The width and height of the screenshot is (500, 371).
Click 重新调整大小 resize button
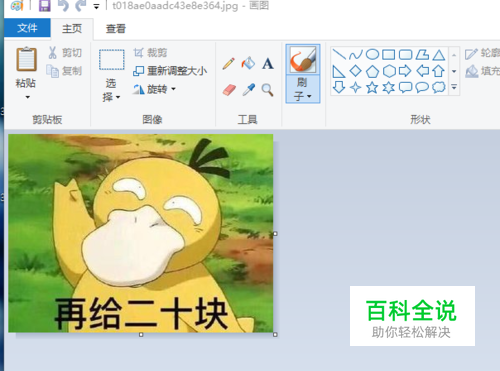[170, 71]
